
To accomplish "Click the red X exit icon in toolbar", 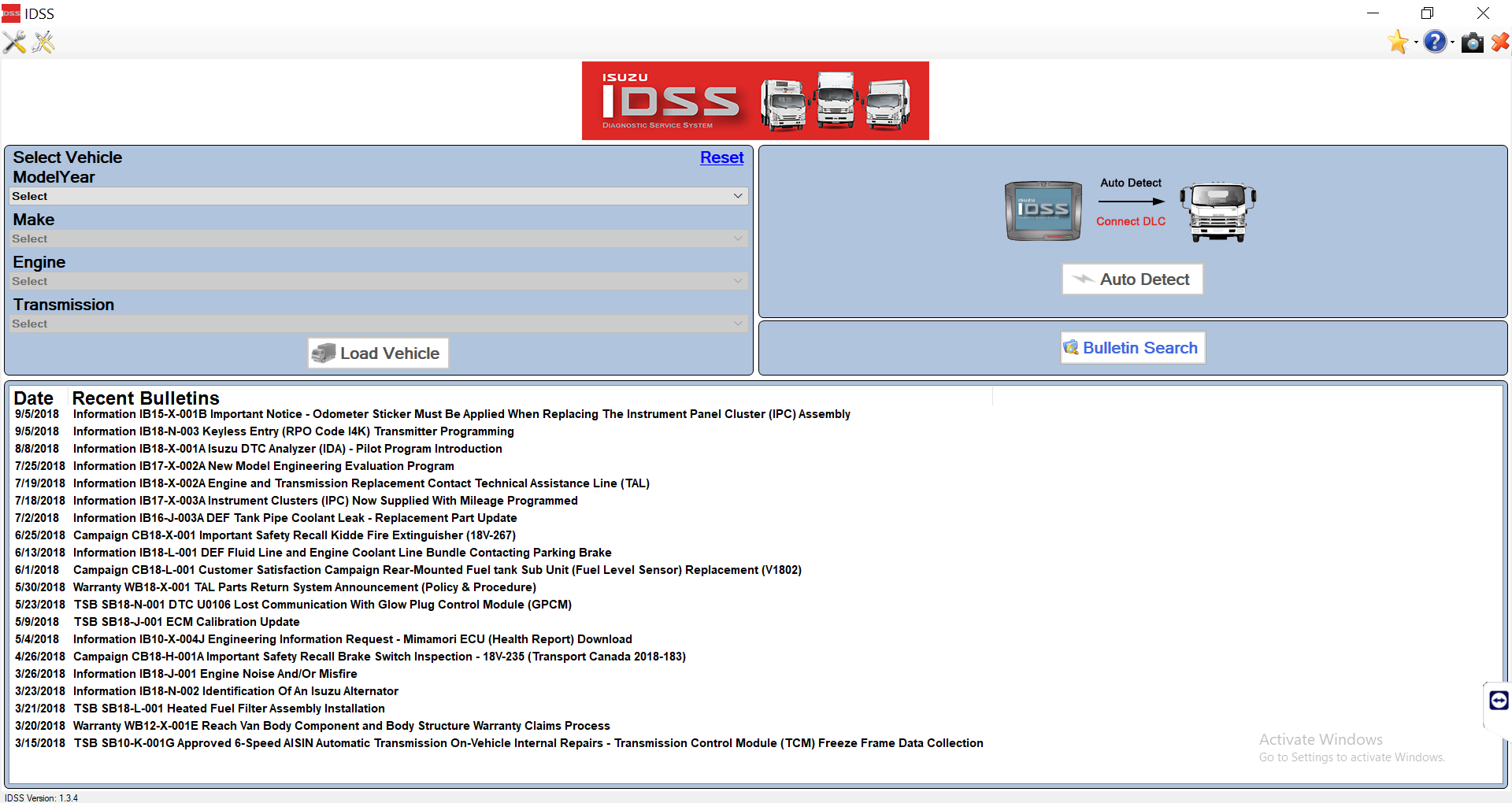I will (1500, 42).
